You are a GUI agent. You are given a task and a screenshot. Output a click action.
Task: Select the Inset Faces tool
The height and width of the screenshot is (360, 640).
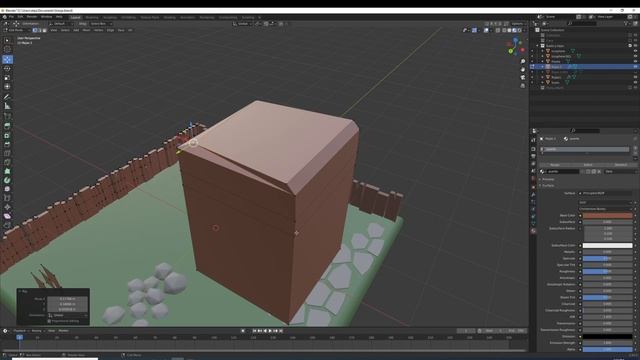pyautogui.click(x=7, y=135)
